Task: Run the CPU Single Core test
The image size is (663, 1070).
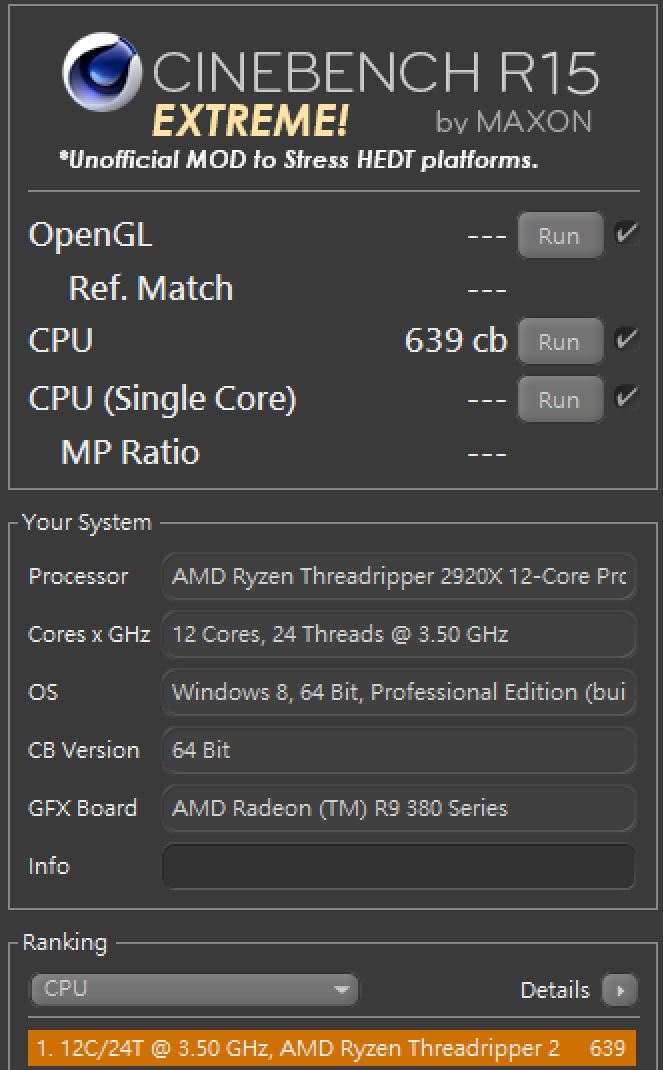Action: pyautogui.click(x=559, y=400)
